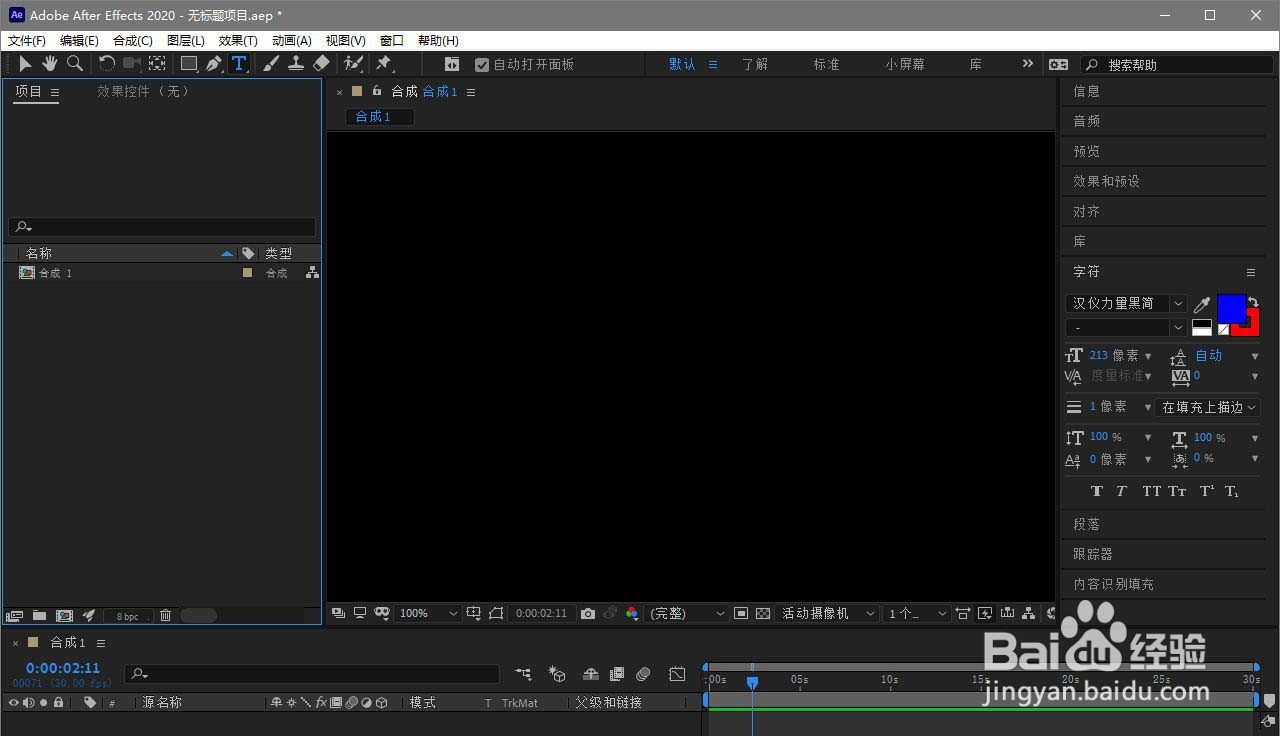Open the font style dropdown
This screenshot has height=736, width=1280.
(1126, 328)
